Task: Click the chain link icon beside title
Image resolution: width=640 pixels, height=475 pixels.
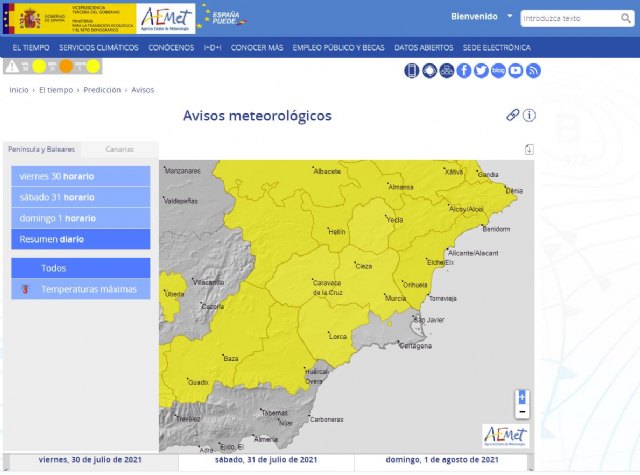Action: click(513, 115)
